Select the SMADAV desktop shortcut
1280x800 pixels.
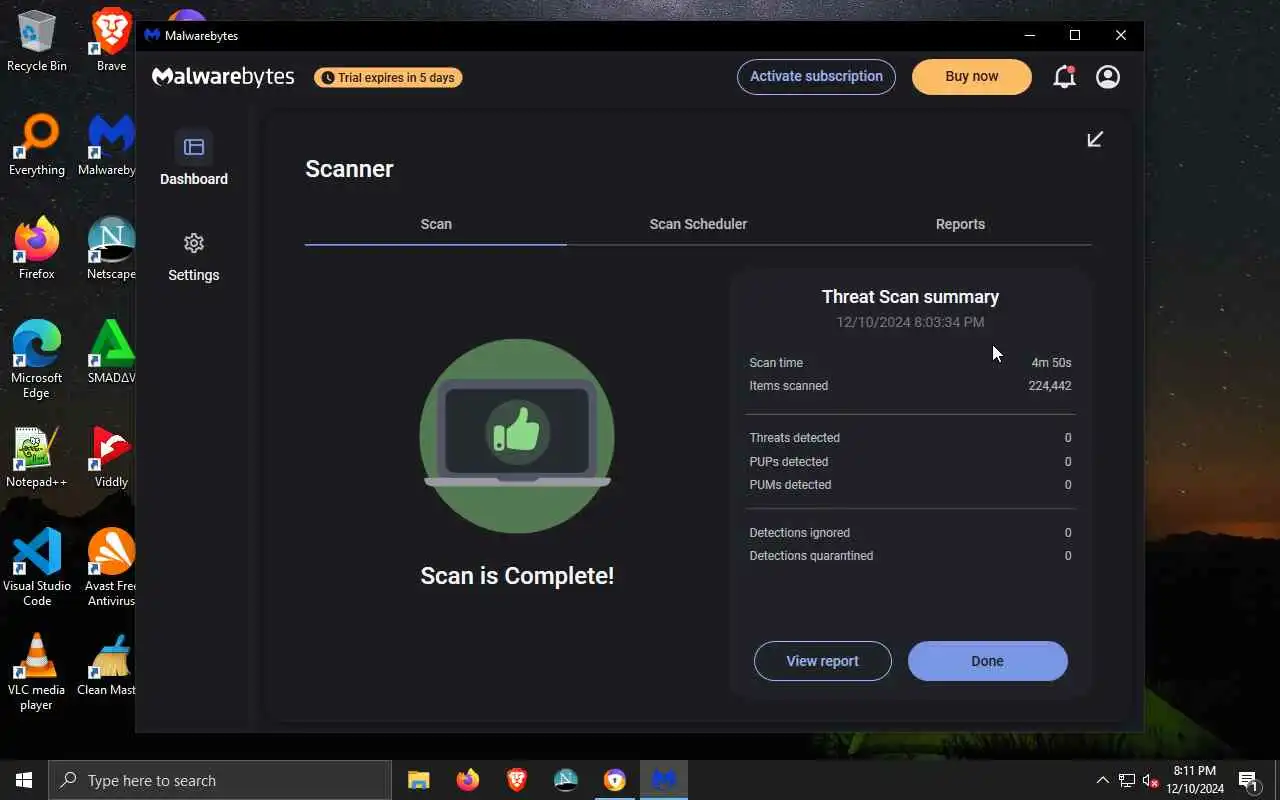(110, 353)
